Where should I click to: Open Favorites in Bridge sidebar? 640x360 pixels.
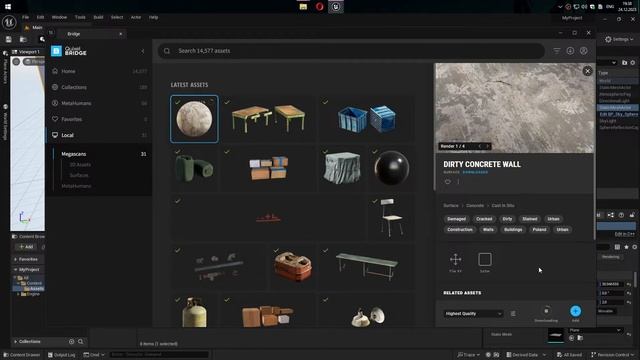pyautogui.click(x=71, y=119)
